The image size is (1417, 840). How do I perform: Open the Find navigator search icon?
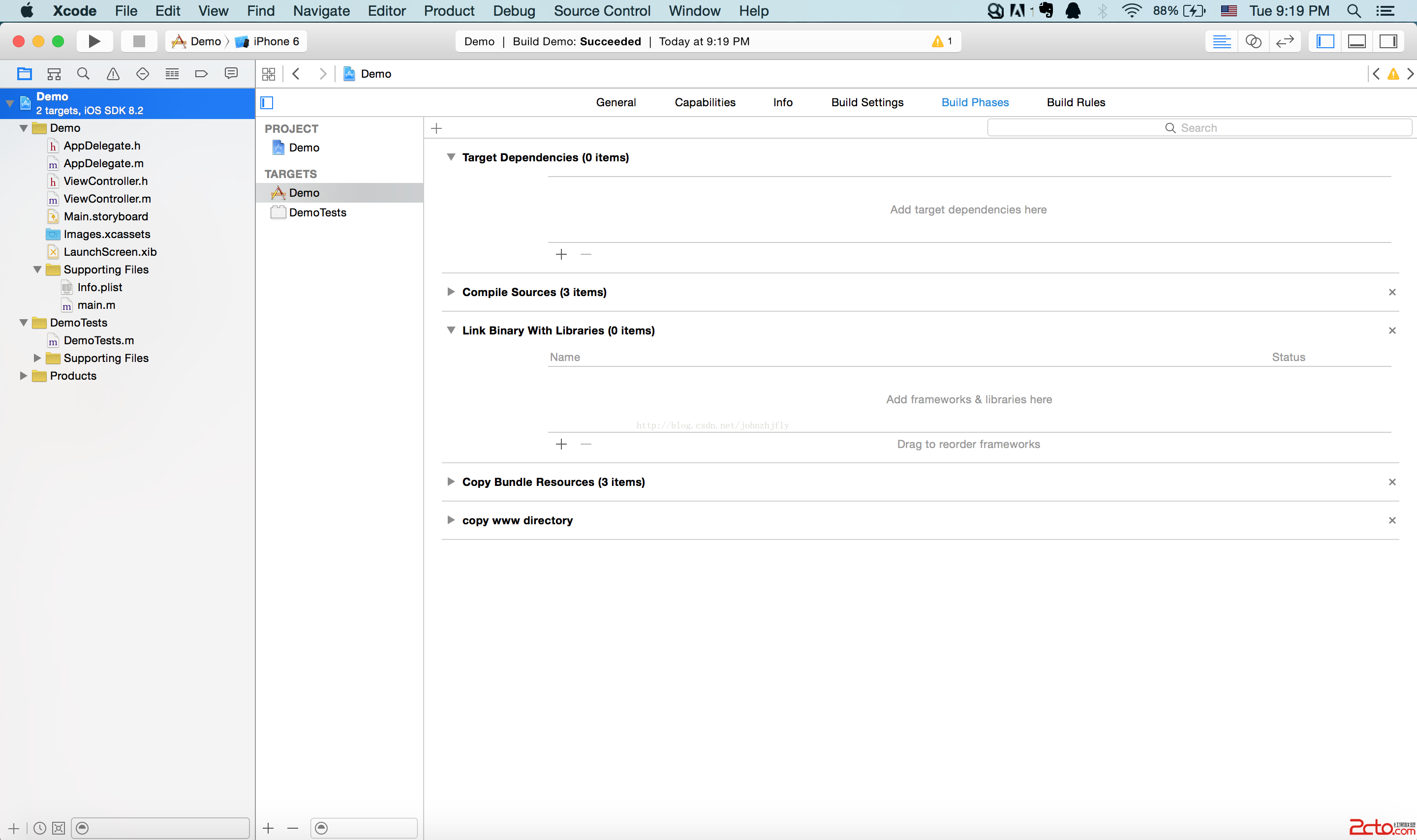83,74
